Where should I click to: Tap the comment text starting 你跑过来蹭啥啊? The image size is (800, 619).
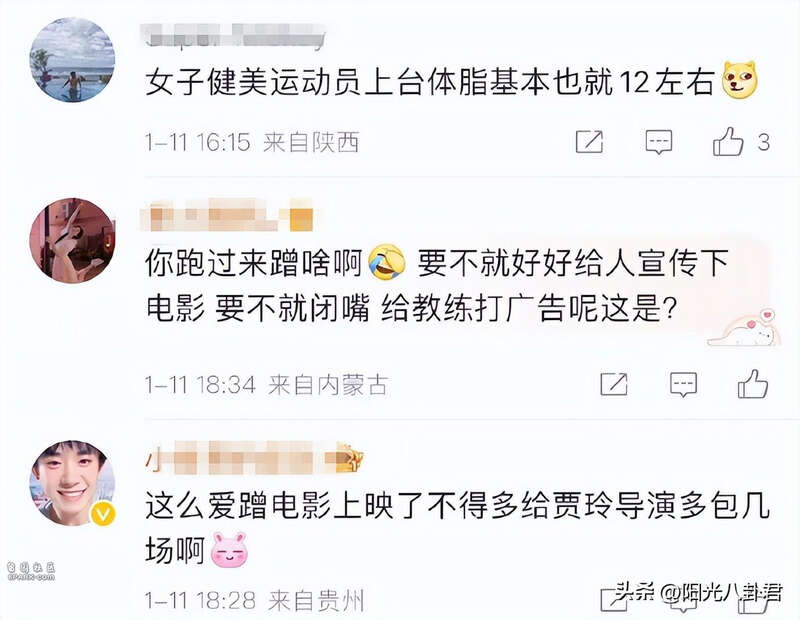tap(437, 286)
